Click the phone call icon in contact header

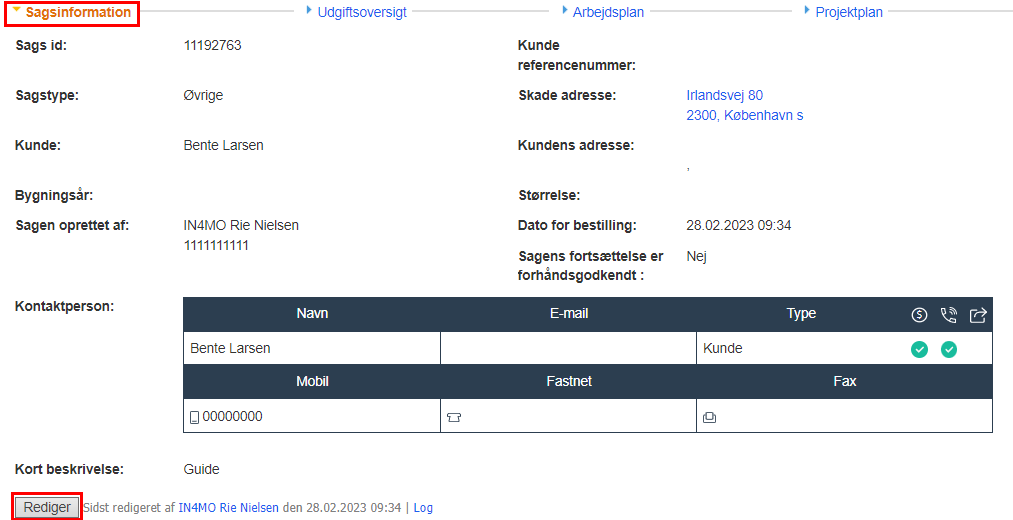(x=949, y=315)
